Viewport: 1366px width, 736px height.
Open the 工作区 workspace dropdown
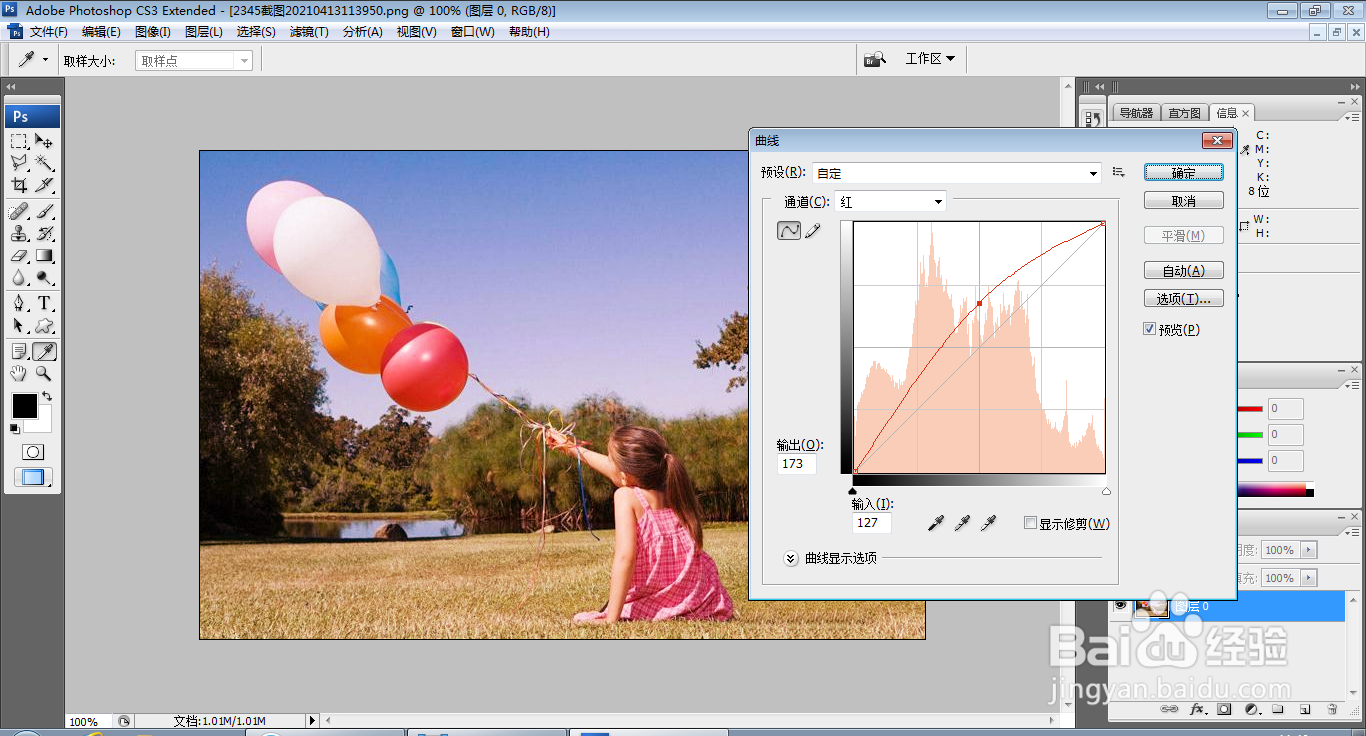click(x=930, y=59)
